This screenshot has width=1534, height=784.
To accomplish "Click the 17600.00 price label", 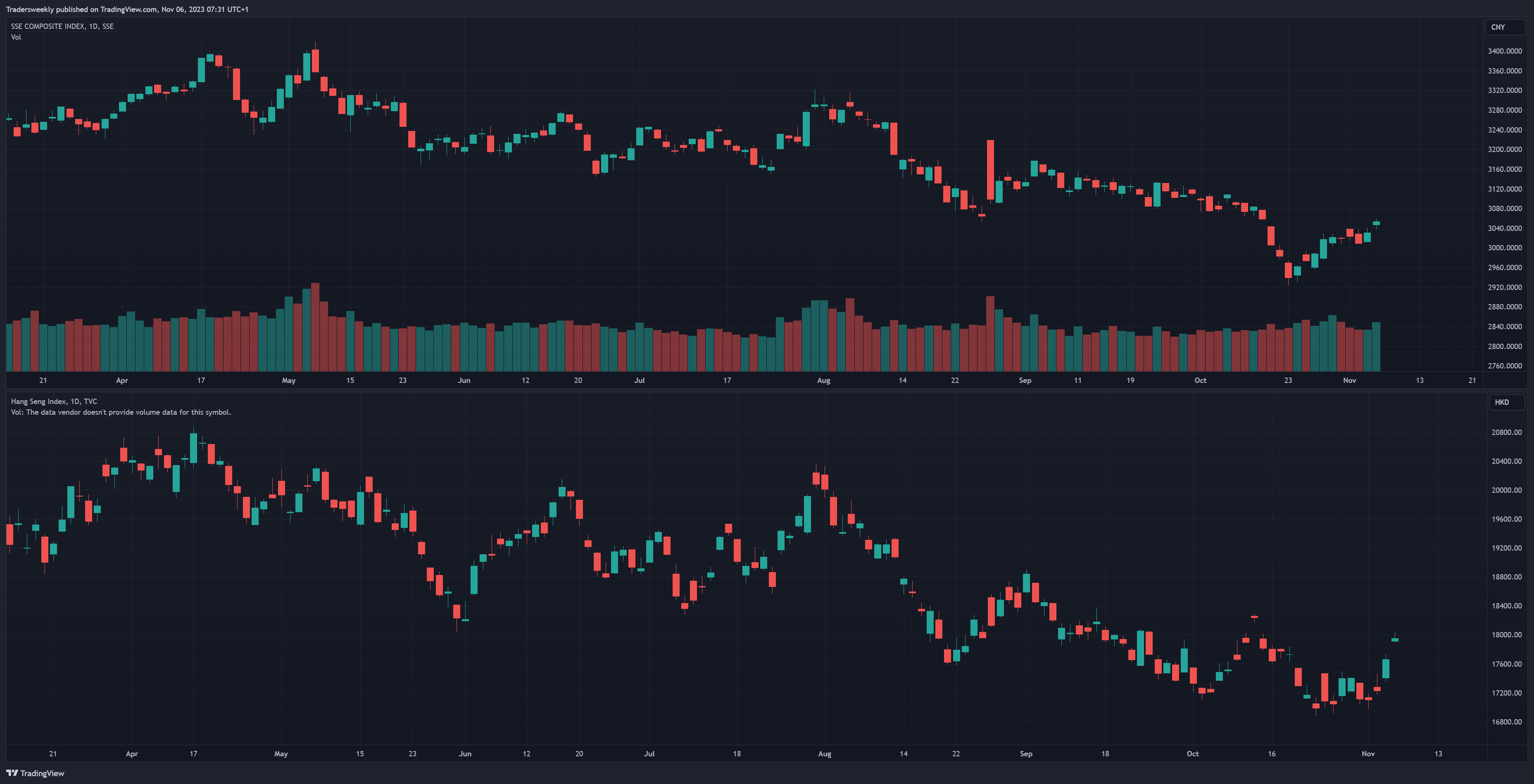I will tap(1507, 664).
